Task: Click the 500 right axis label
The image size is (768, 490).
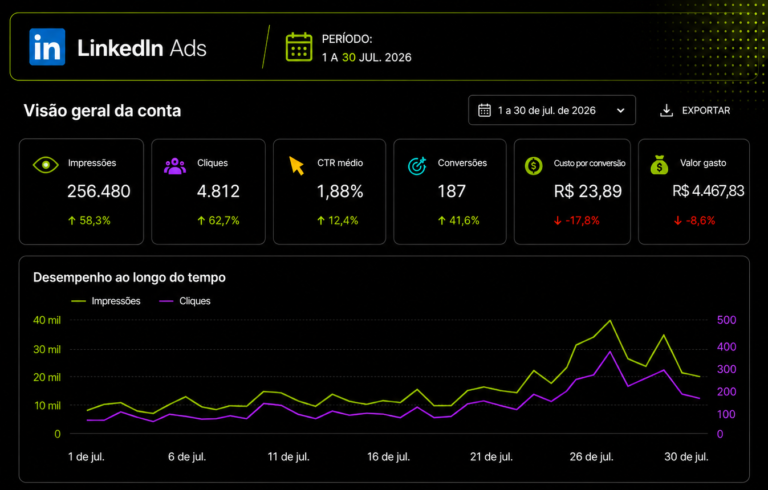Action: pyautogui.click(x=726, y=320)
